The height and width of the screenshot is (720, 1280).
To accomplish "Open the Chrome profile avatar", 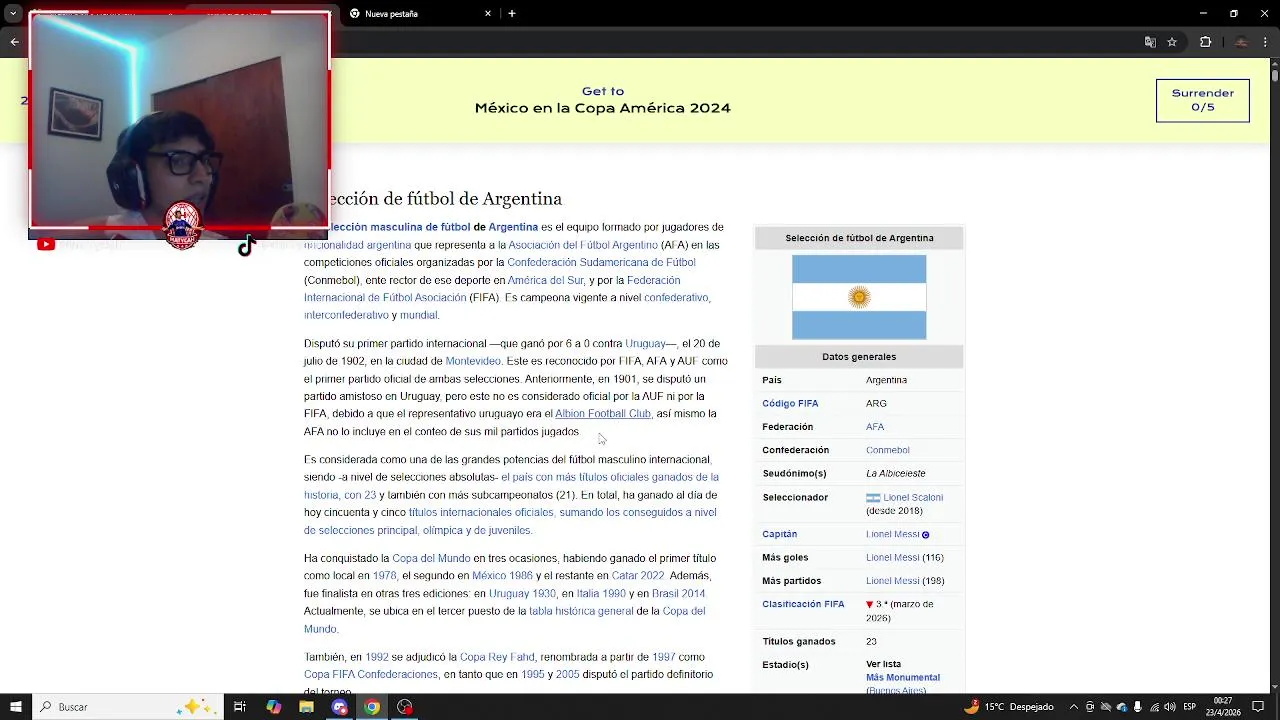I will coord(1241,42).
